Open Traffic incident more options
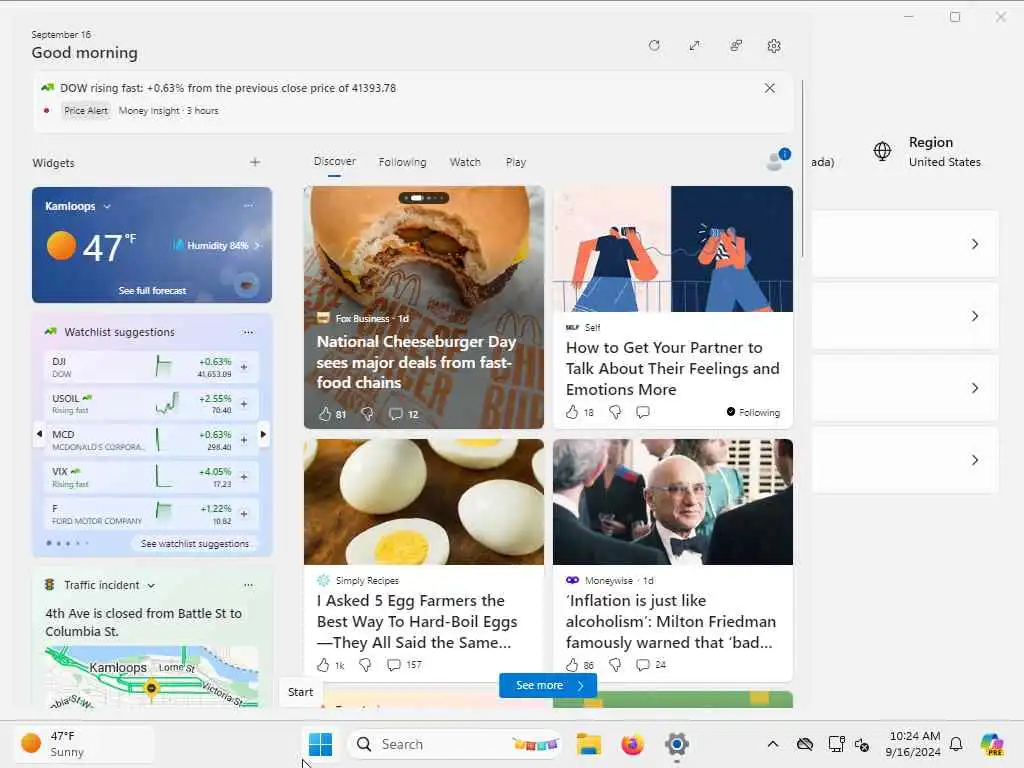This screenshot has width=1024, height=768. click(248, 585)
